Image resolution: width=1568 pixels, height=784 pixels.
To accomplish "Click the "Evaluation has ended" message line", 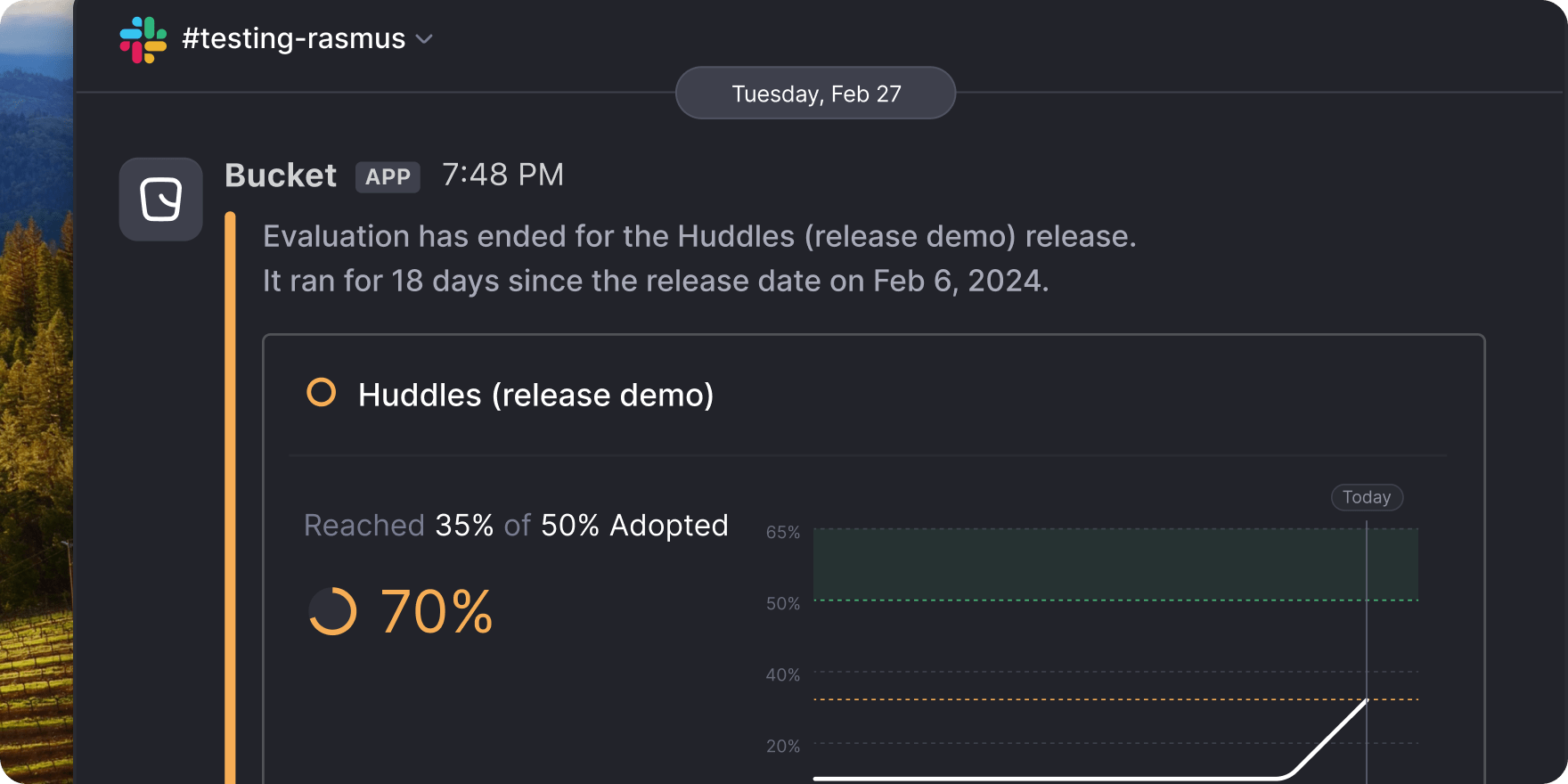I will pos(699,236).
